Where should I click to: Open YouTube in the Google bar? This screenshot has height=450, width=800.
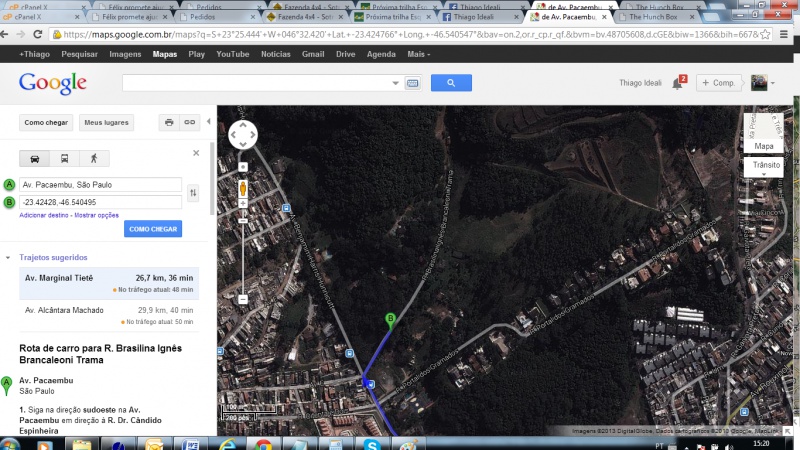click(233, 54)
